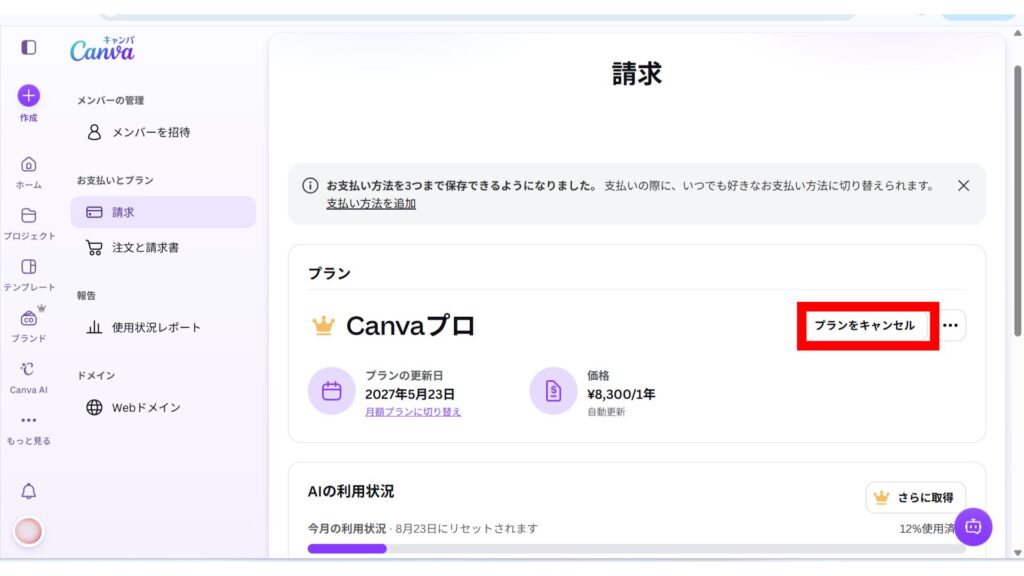Screen dimensions: 1024x576
Task: Click プランをキャンセル button
Action: click(865, 325)
